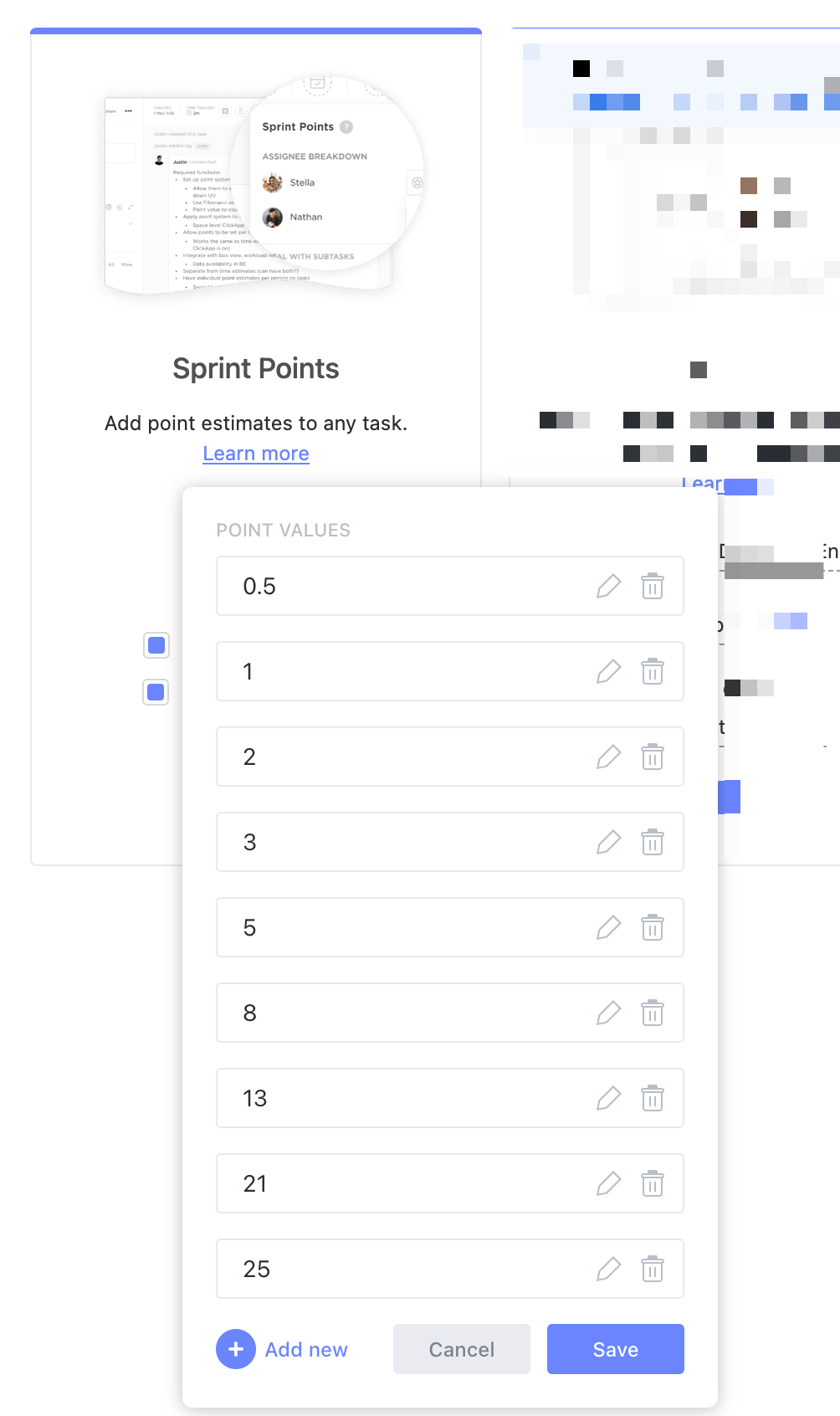Click the question mark beside Sprint Points
Viewport: 840px width, 1416px height.
[x=346, y=126]
